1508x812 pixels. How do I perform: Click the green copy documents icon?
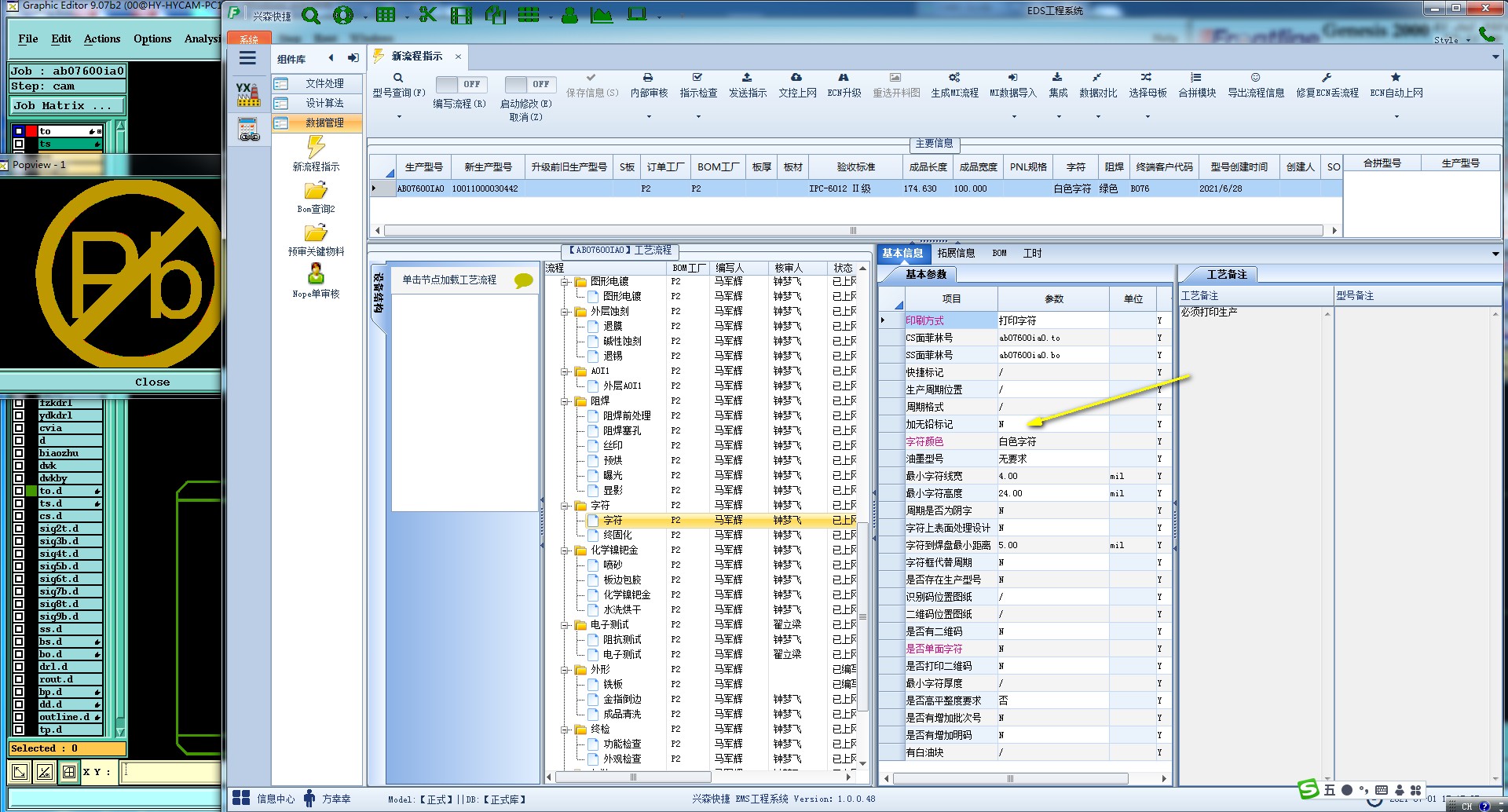pyautogui.click(x=496, y=15)
